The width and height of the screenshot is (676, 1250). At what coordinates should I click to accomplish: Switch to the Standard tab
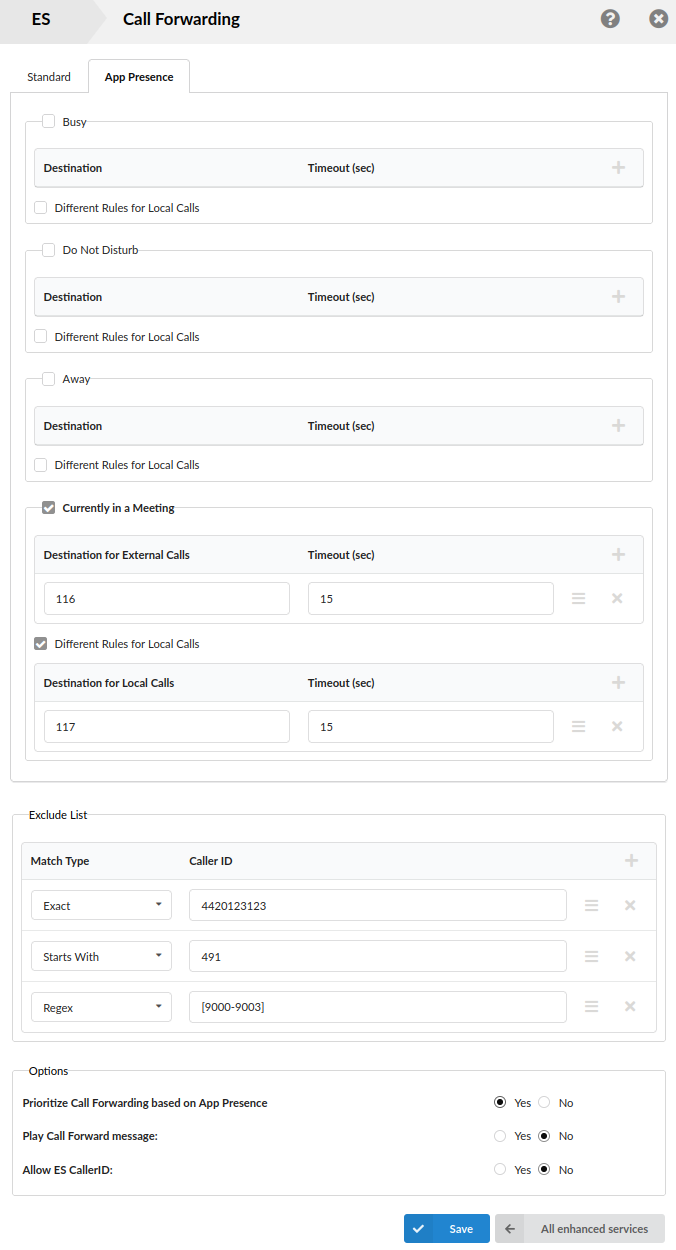pyautogui.click(x=49, y=77)
